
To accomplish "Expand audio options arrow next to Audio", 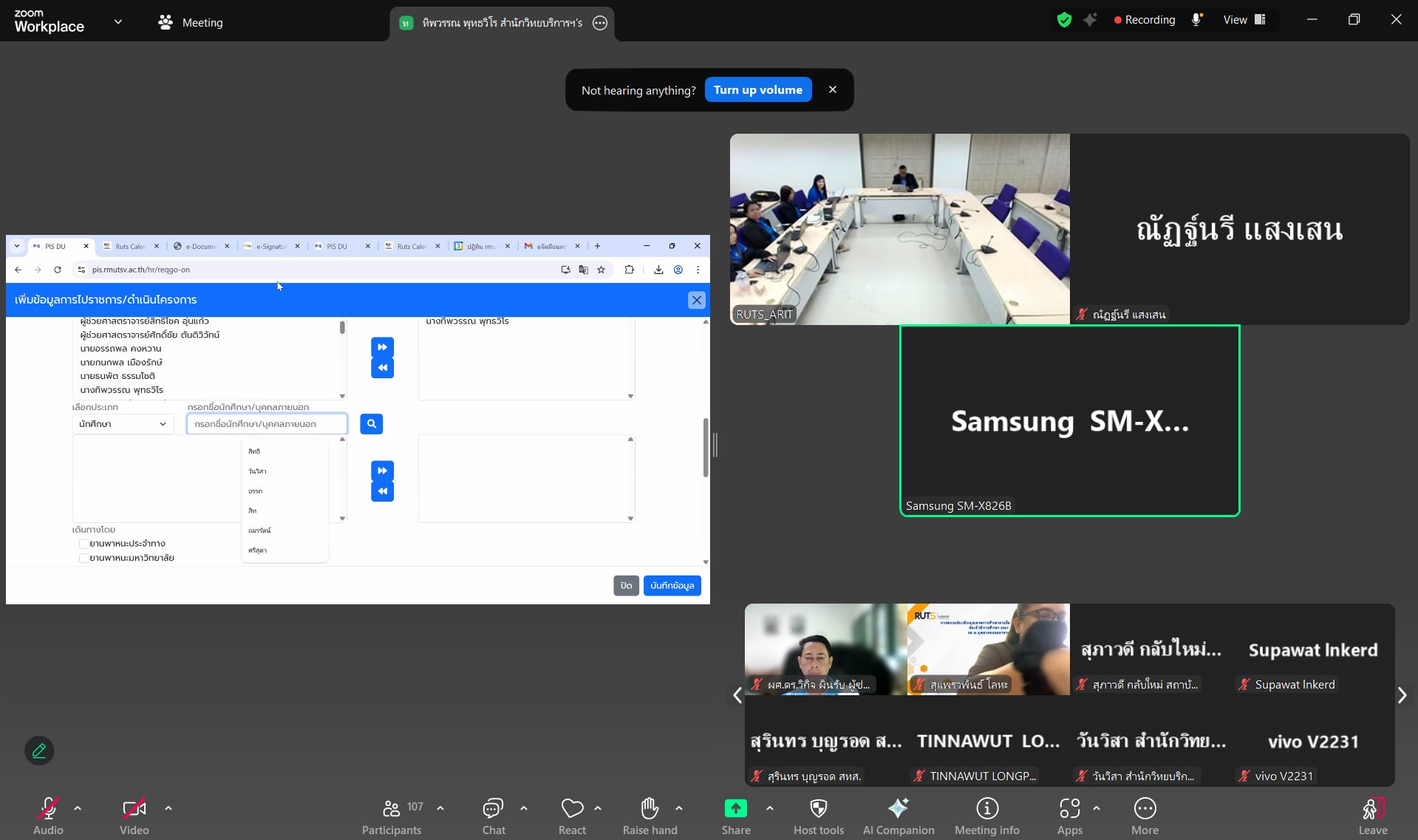I will [x=78, y=808].
